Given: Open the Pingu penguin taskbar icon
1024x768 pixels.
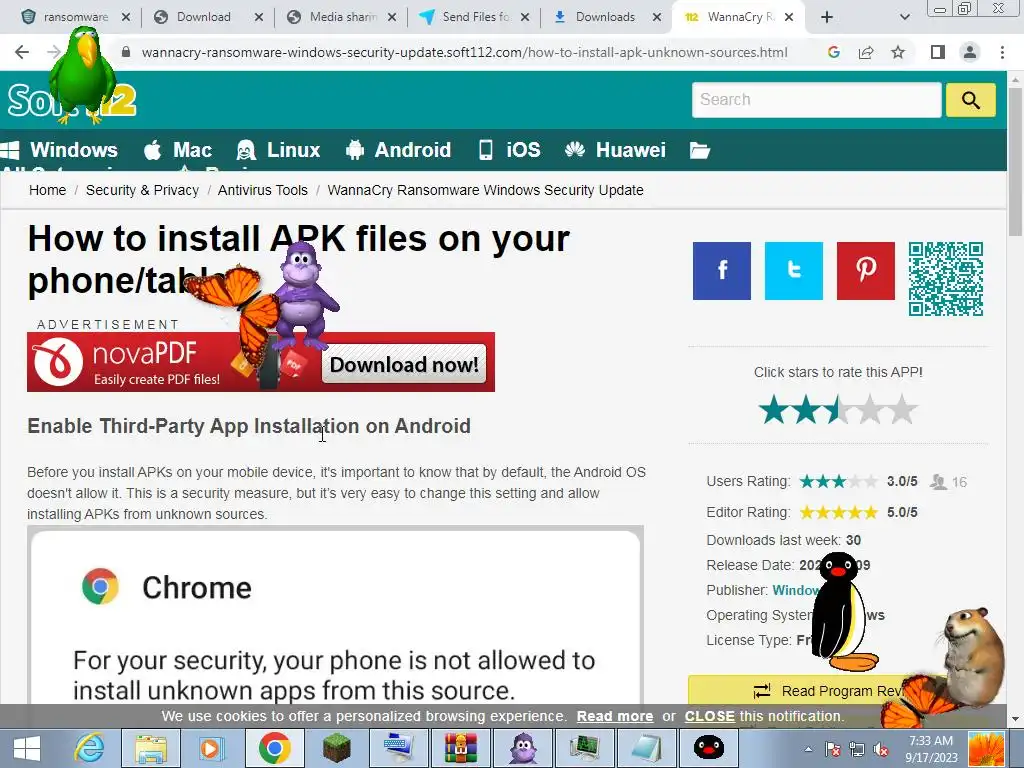Looking at the screenshot, I should [709, 748].
